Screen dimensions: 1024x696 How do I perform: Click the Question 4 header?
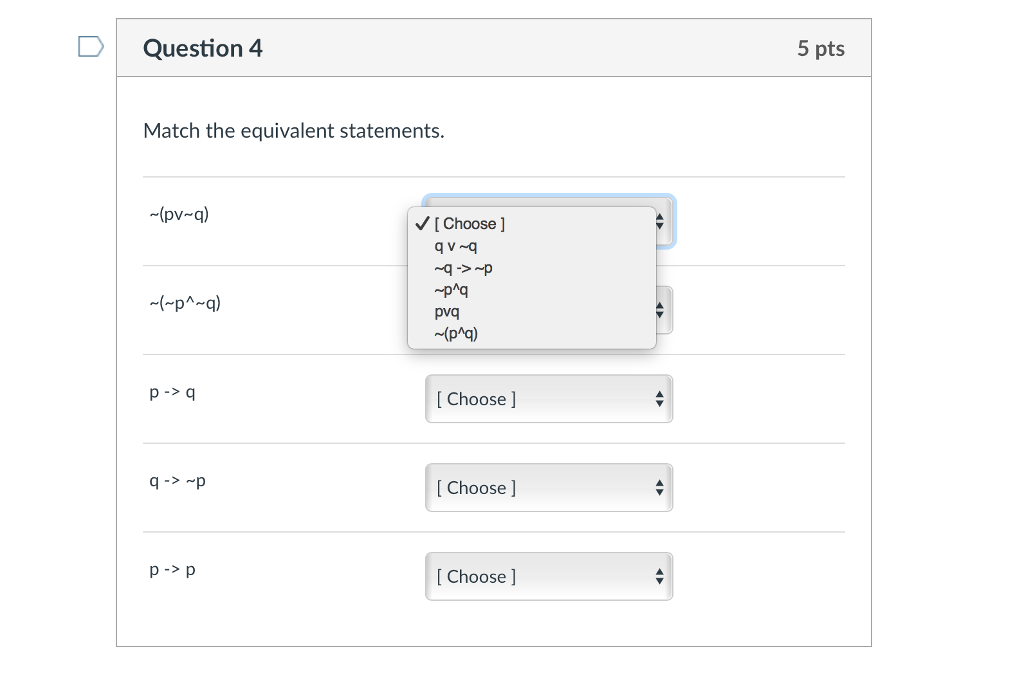(x=203, y=47)
